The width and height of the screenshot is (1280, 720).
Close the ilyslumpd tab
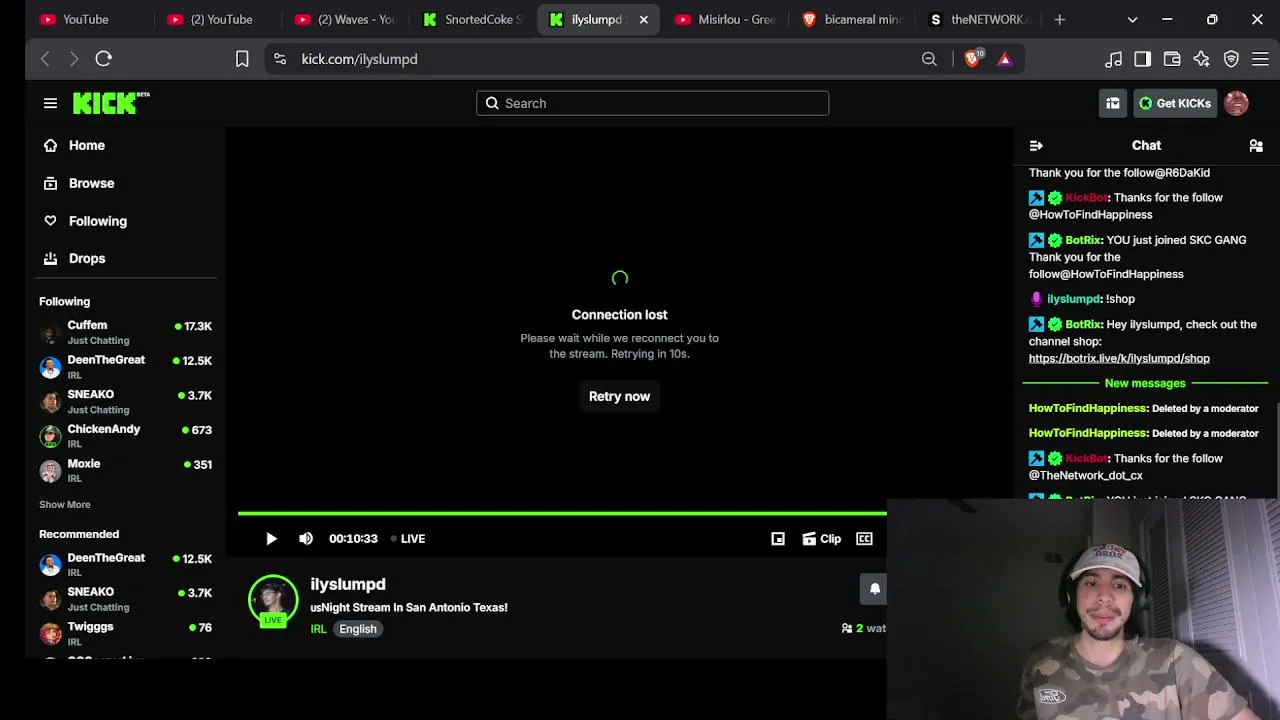click(643, 19)
